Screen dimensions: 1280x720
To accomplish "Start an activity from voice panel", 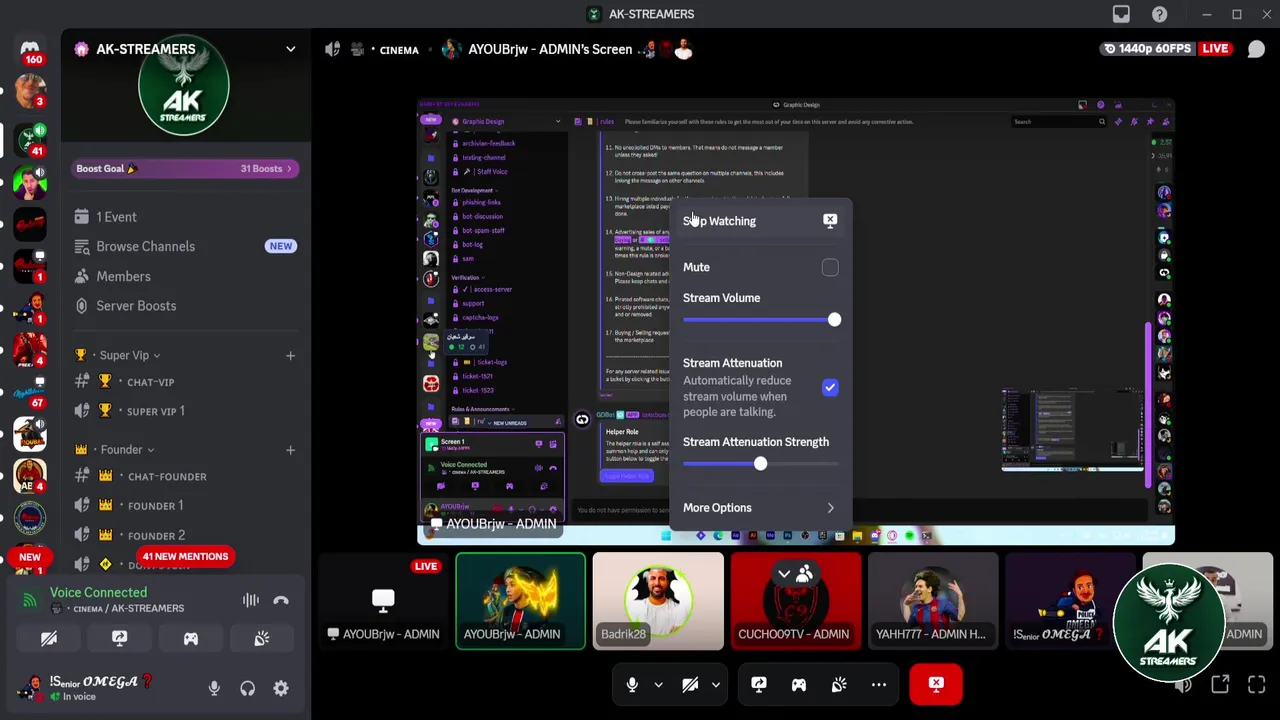I will click(190, 638).
